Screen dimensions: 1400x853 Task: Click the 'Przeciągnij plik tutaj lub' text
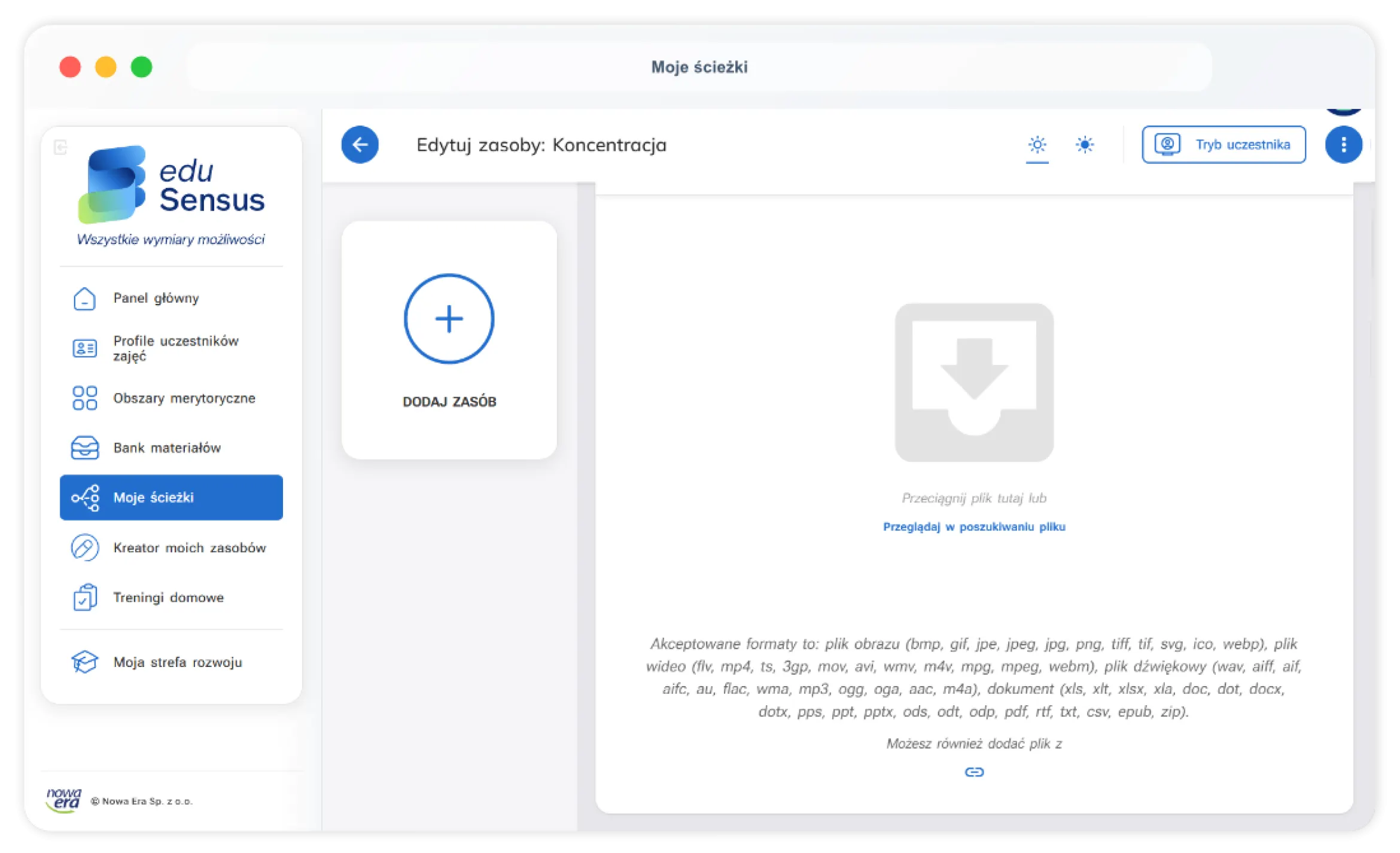click(974, 498)
